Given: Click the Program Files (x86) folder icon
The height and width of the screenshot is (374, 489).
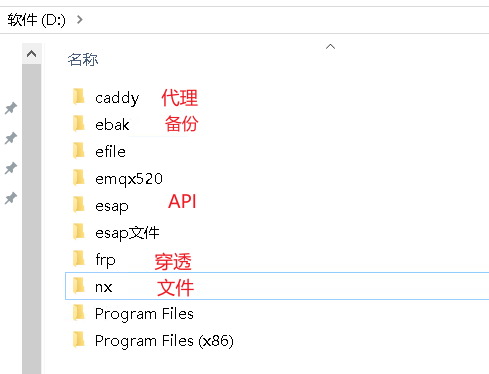Looking at the screenshot, I should point(79,340).
